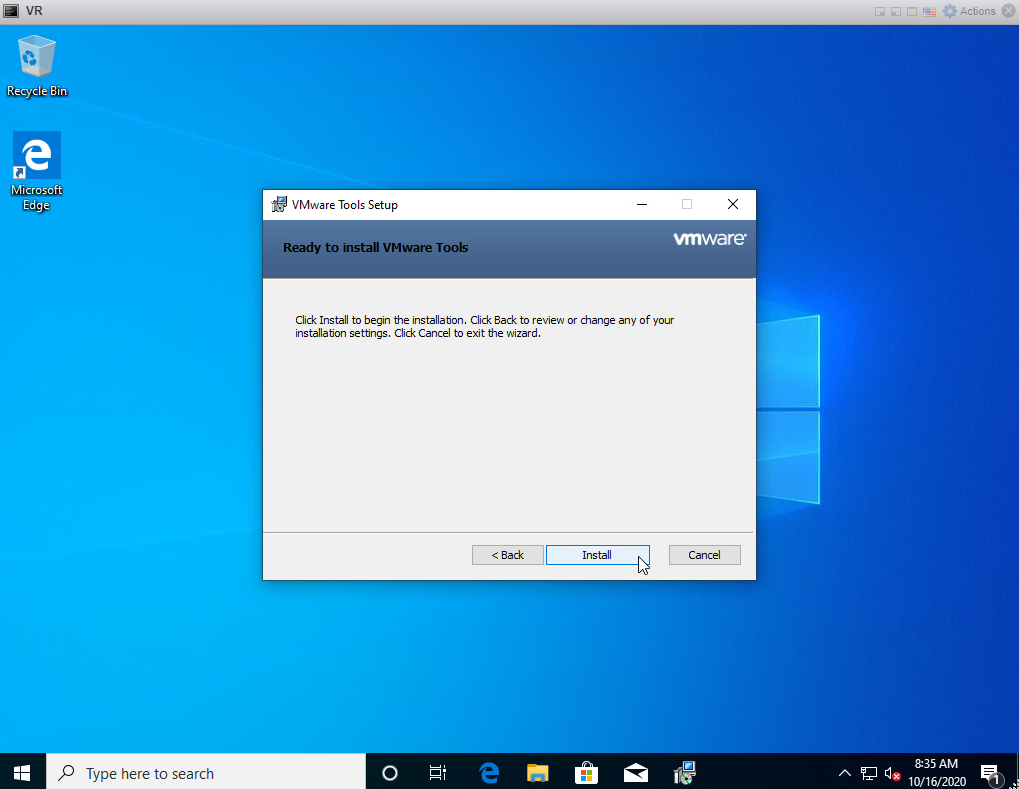The height and width of the screenshot is (789, 1019).
Task: Open the Windows Start menu
Action: (22, 772)
